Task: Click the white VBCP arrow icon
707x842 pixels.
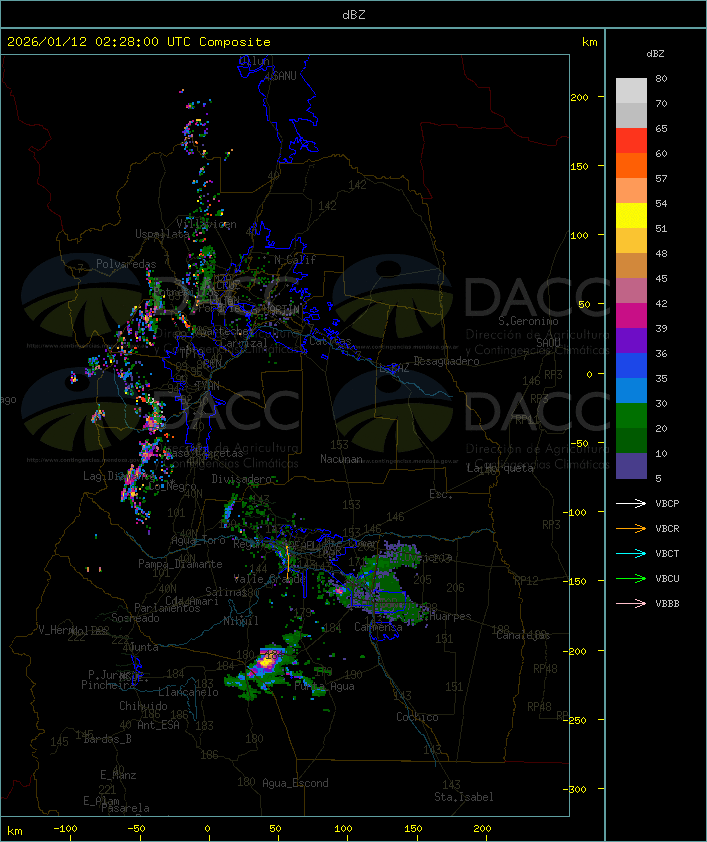Action: 631,503
